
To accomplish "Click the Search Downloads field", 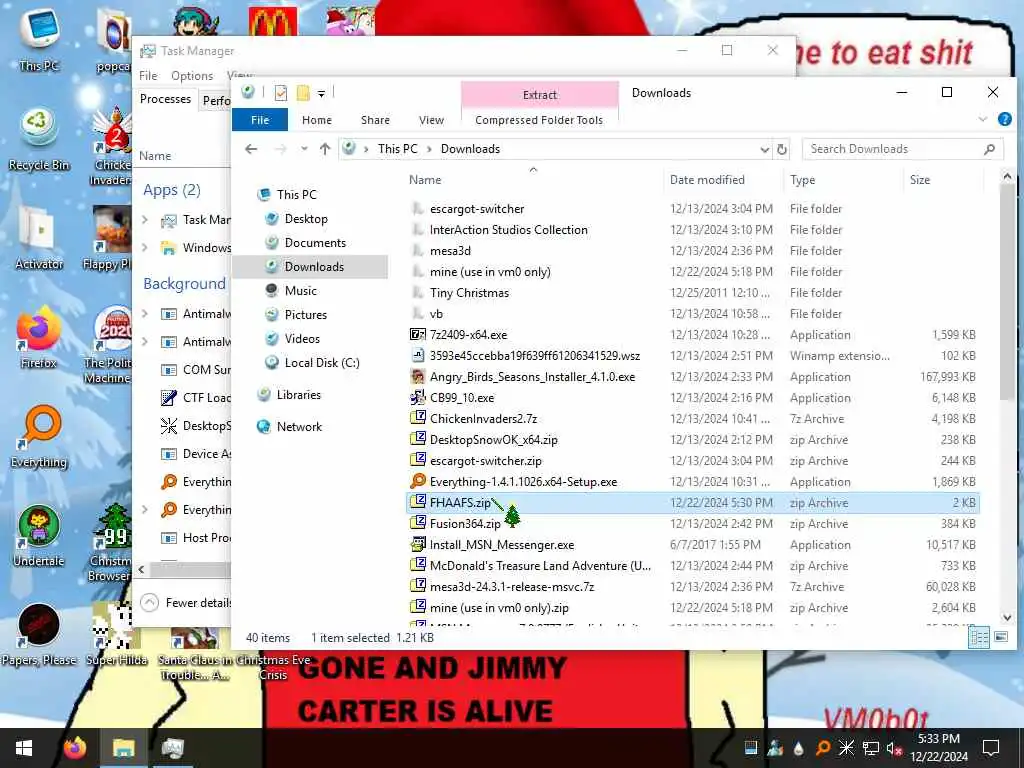I will (903, 149).
